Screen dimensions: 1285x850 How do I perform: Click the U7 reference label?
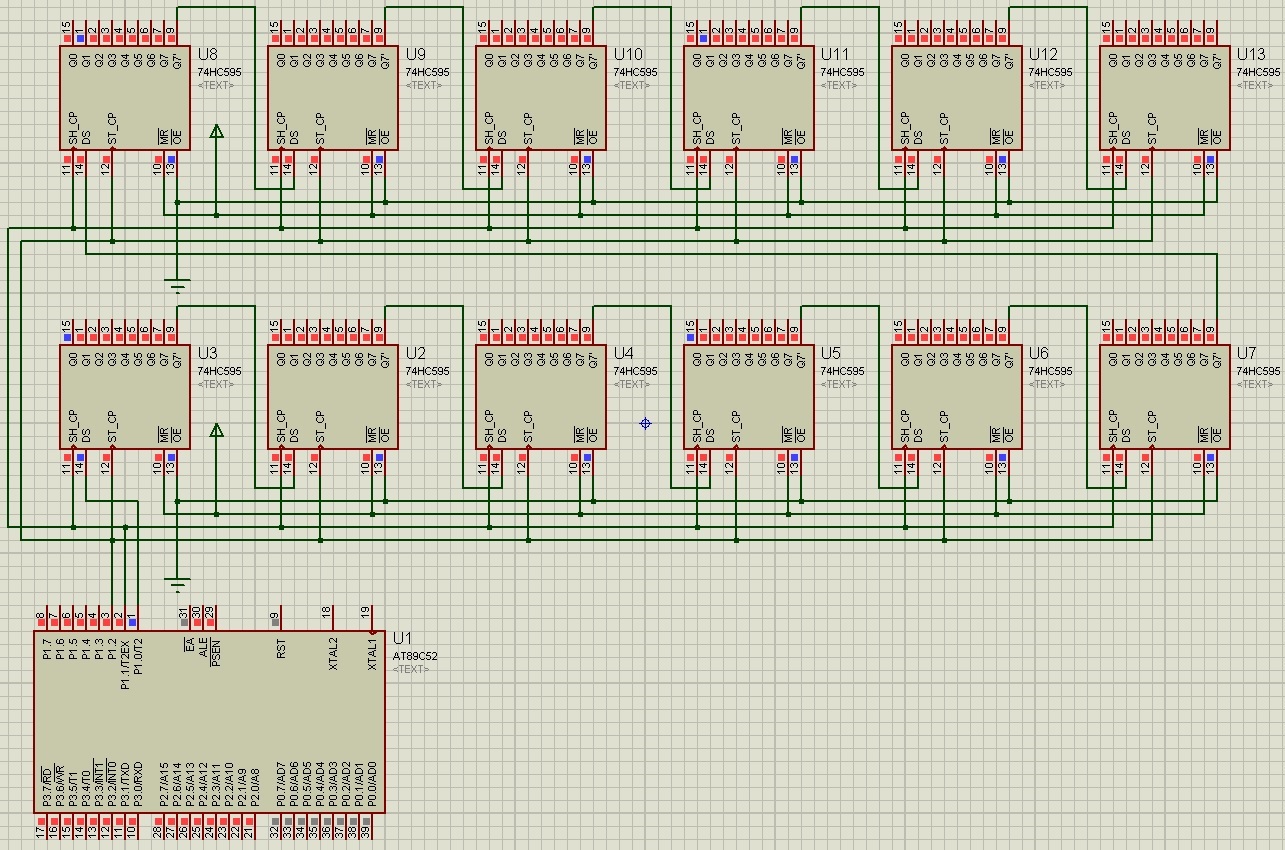tap(1247, 353)
